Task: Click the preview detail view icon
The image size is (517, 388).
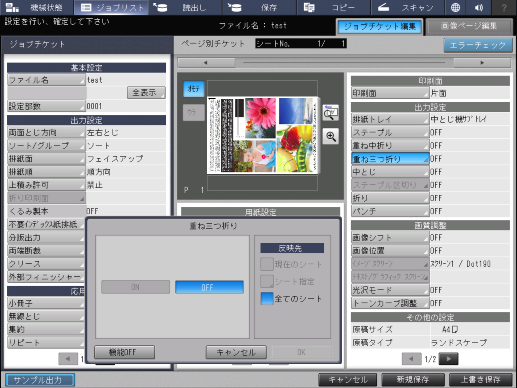Action: pos(331,113)
